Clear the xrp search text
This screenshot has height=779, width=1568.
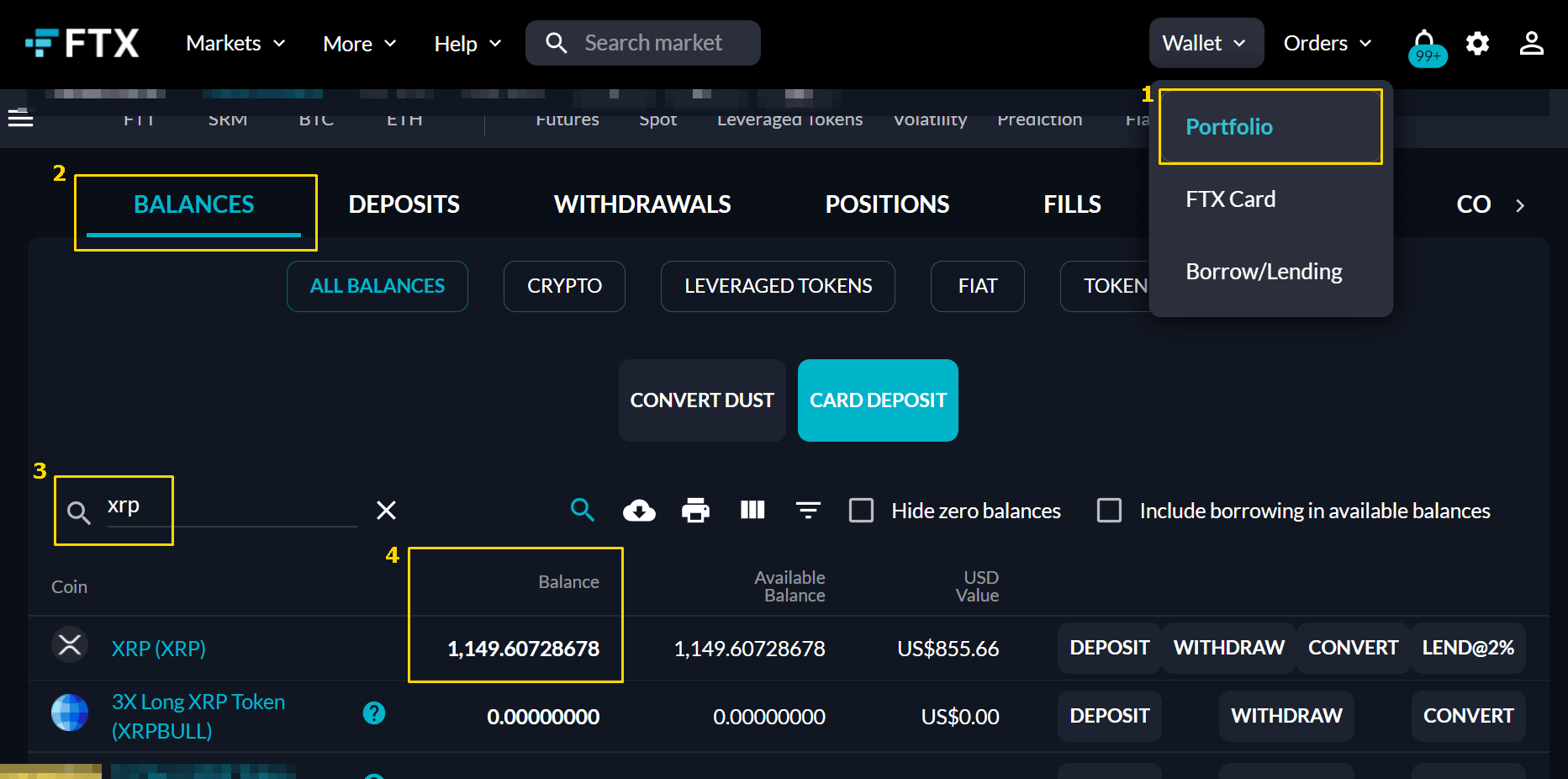pyautogui.click(x=386, y=510)
